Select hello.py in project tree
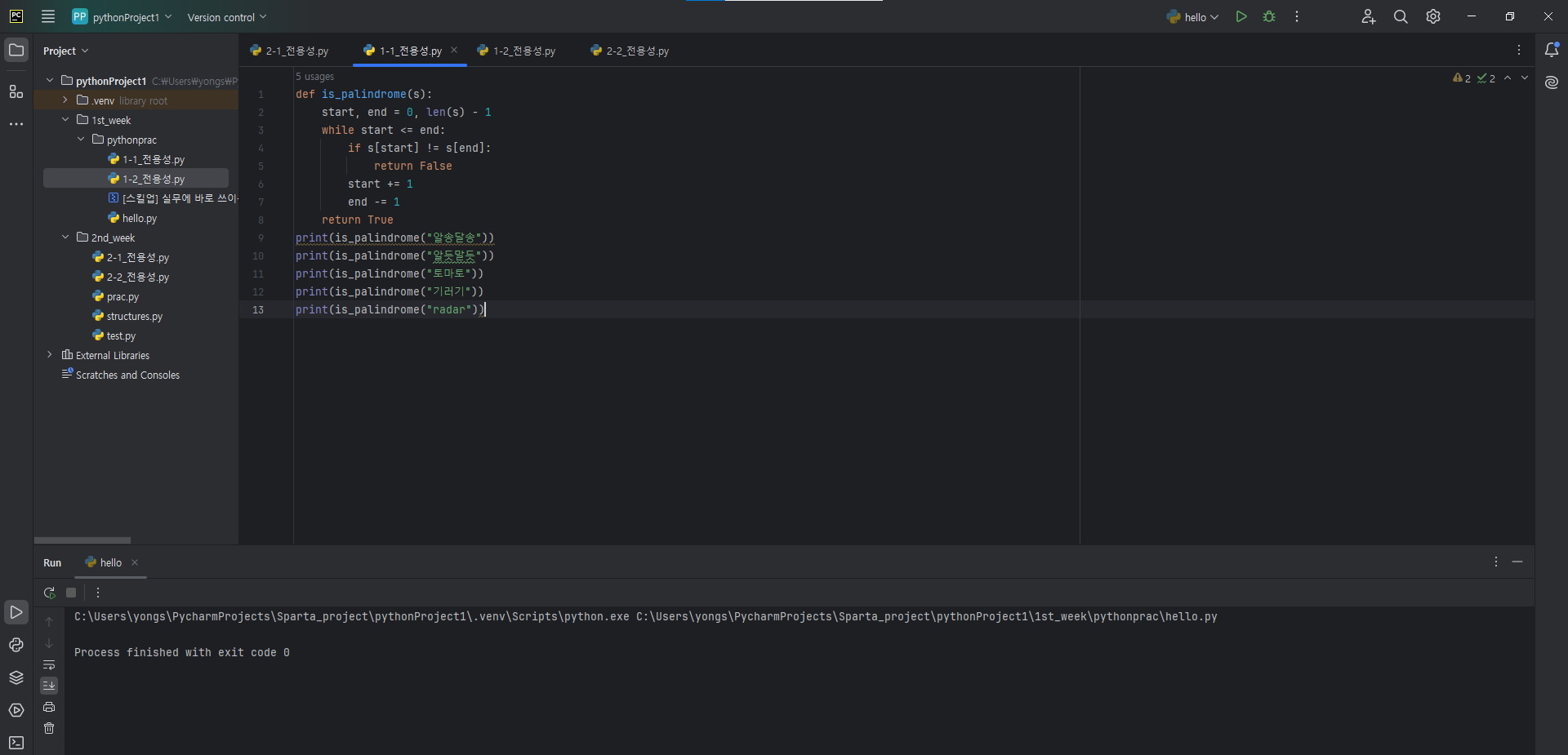Viewport: 1568px width, 755px height. [132, 218]
